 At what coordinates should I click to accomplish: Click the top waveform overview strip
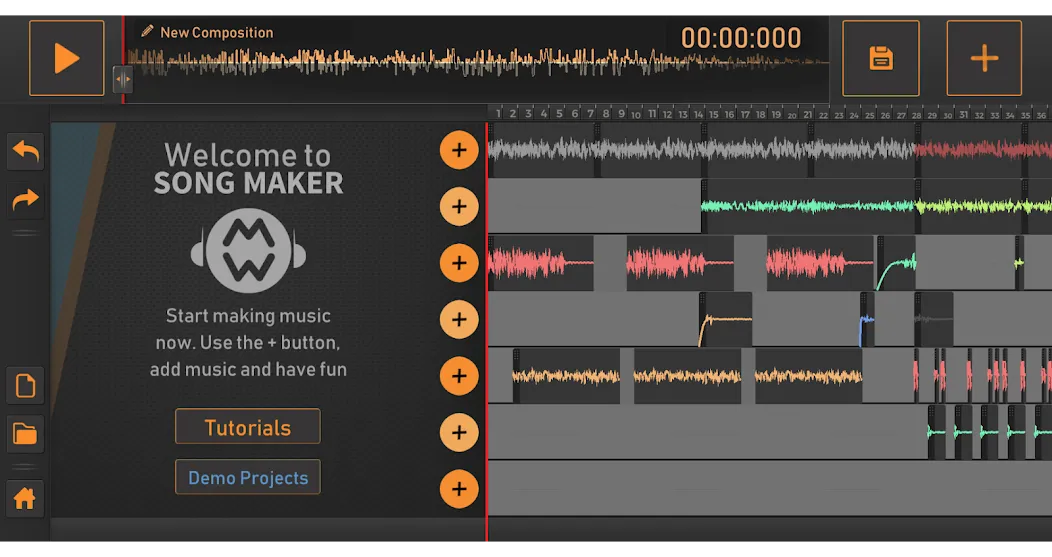(476, 62)
